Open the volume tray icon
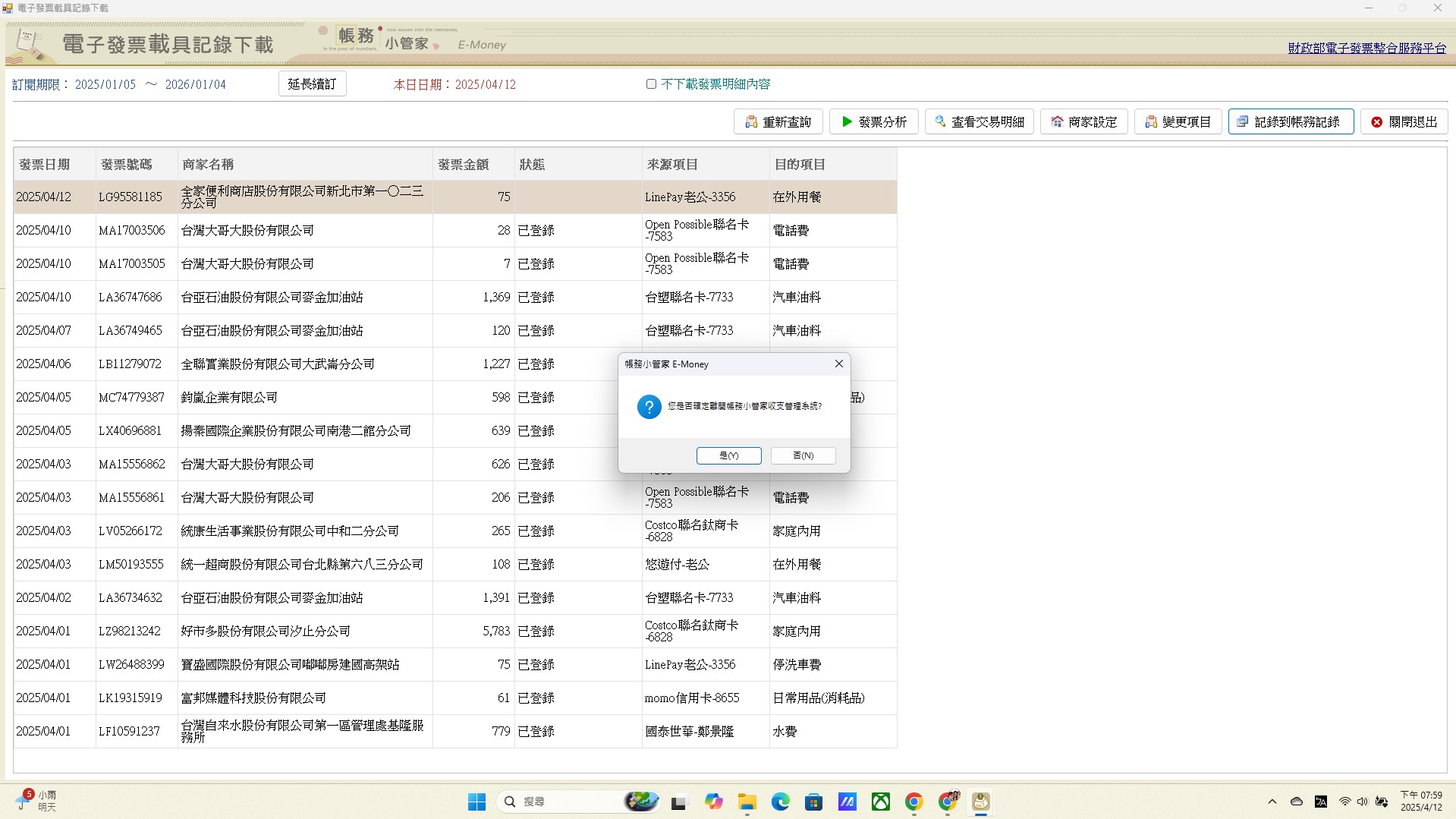The height and width of the screenshot is (819, 1456). click(1363, 802)
